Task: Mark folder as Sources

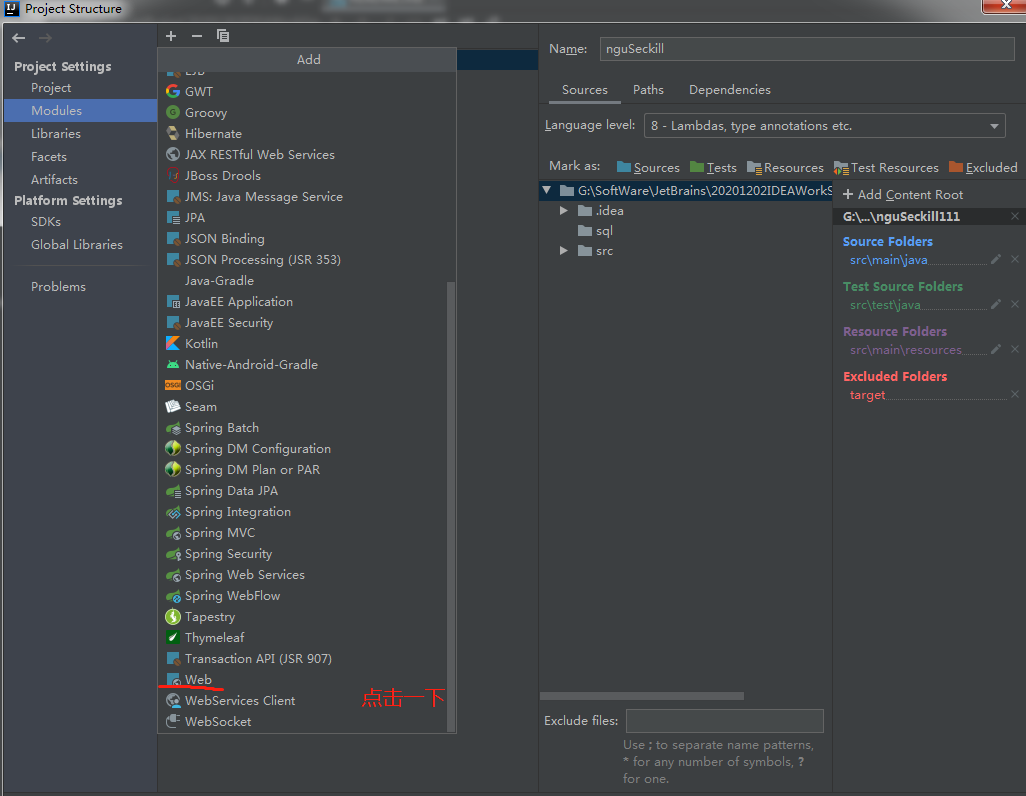Action: (648, 168)
